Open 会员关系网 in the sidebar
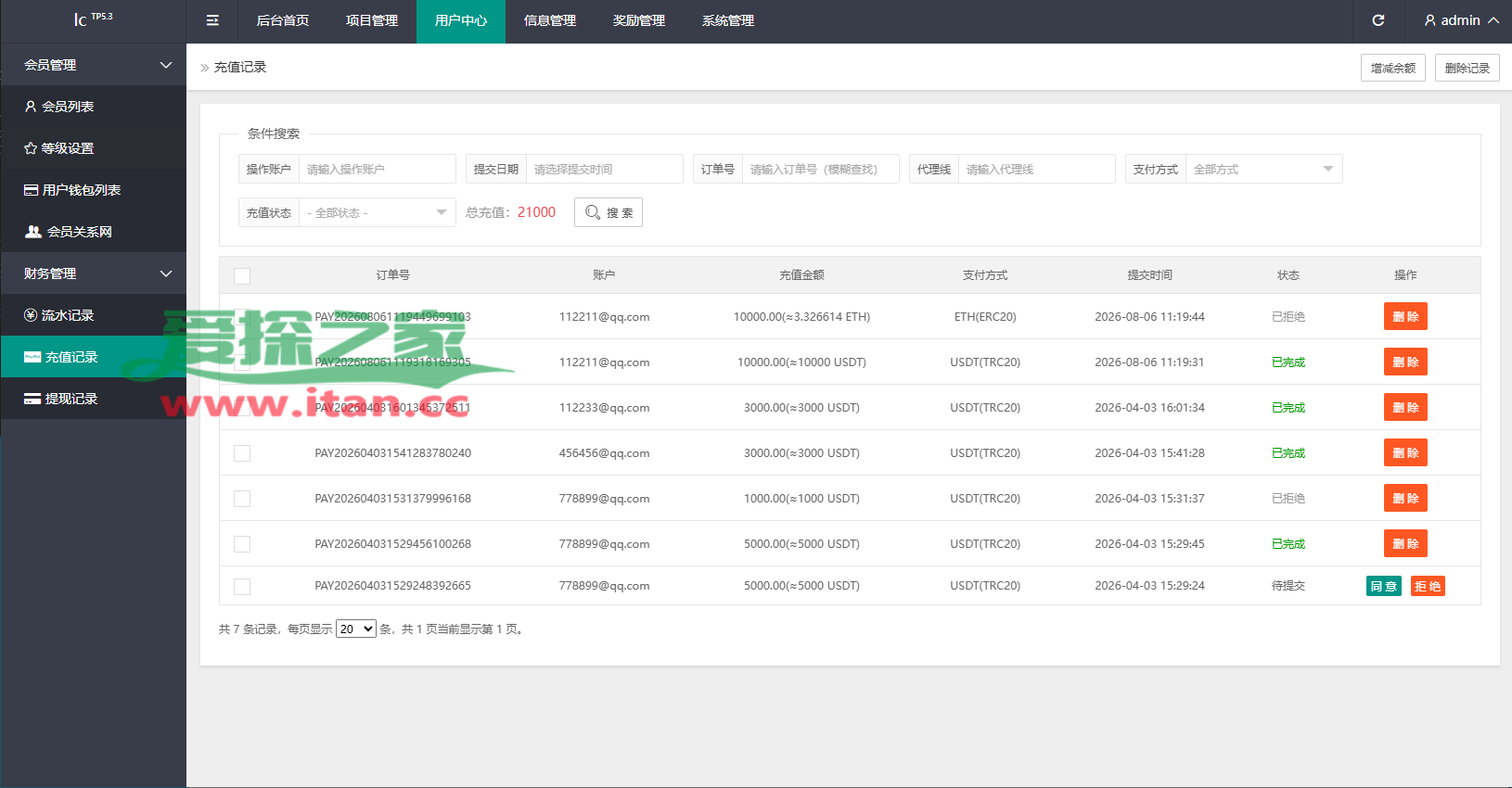Screen dimensions: 1512x788 pyautogui.click(x=93, y=232)
